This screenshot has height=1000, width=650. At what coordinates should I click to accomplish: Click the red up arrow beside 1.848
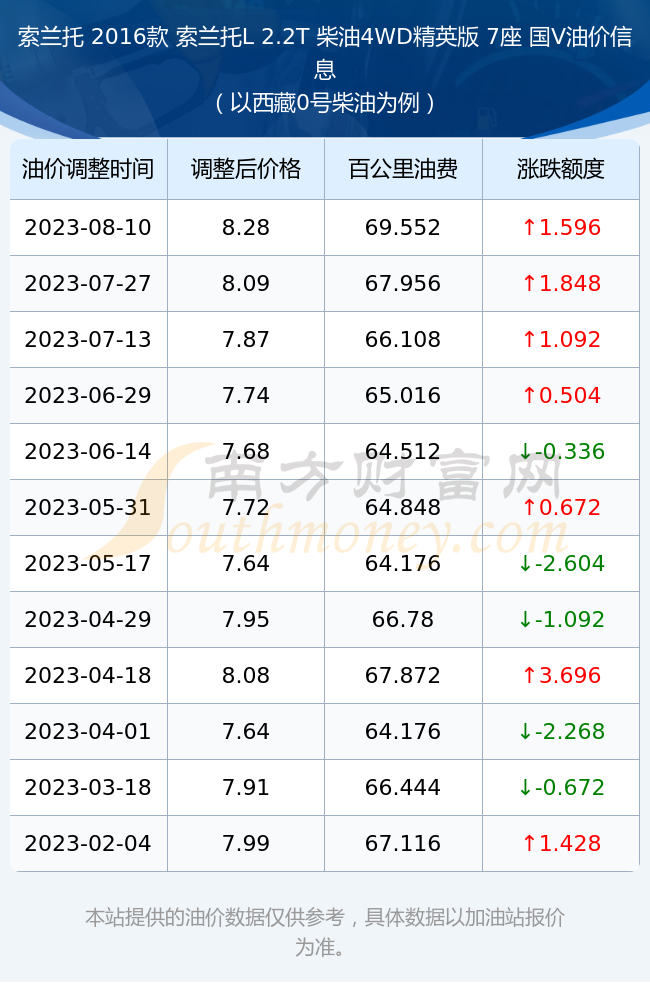pos(529,283)
